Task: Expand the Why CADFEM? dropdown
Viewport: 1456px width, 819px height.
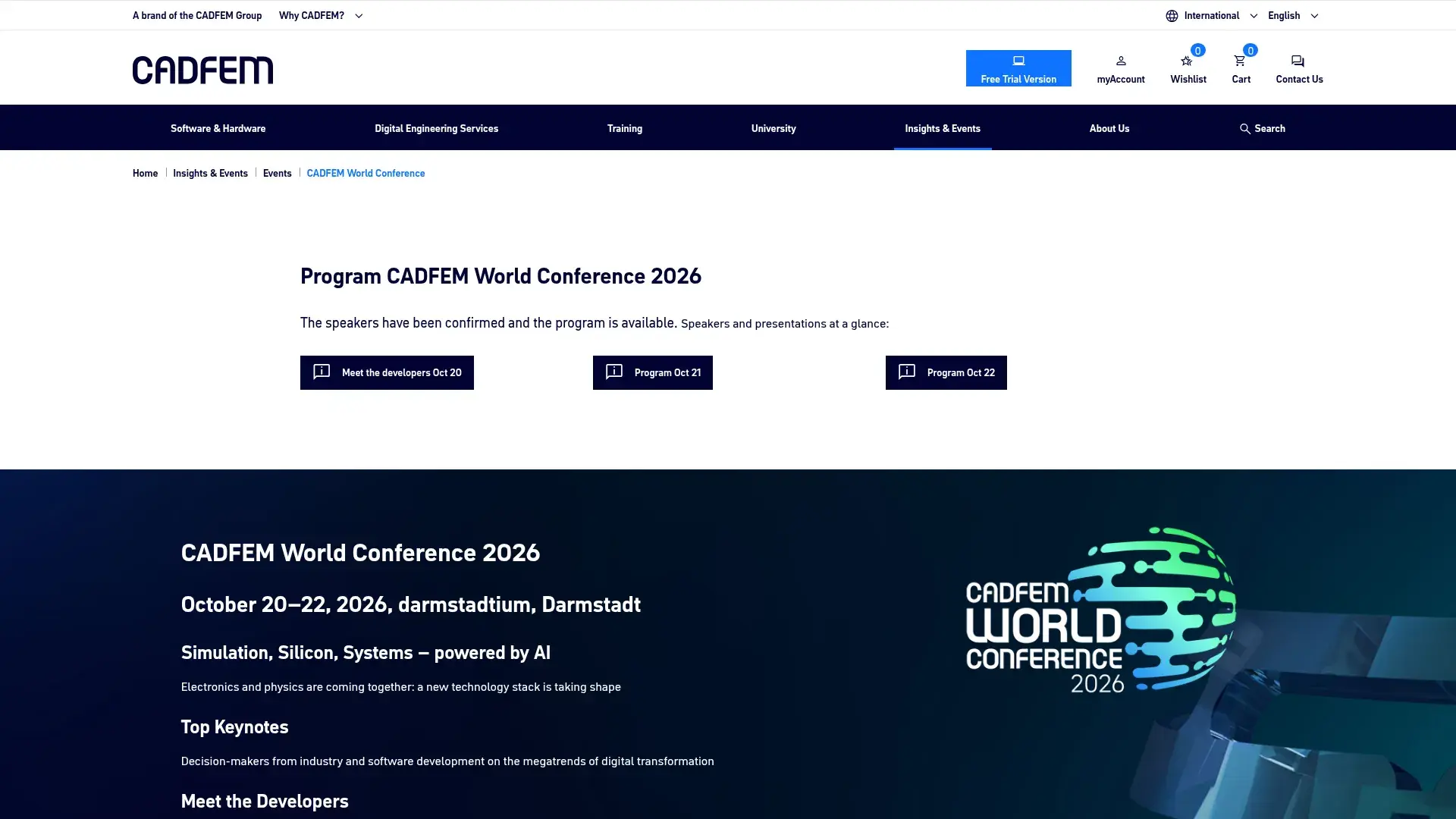Action: click(321, 15)
